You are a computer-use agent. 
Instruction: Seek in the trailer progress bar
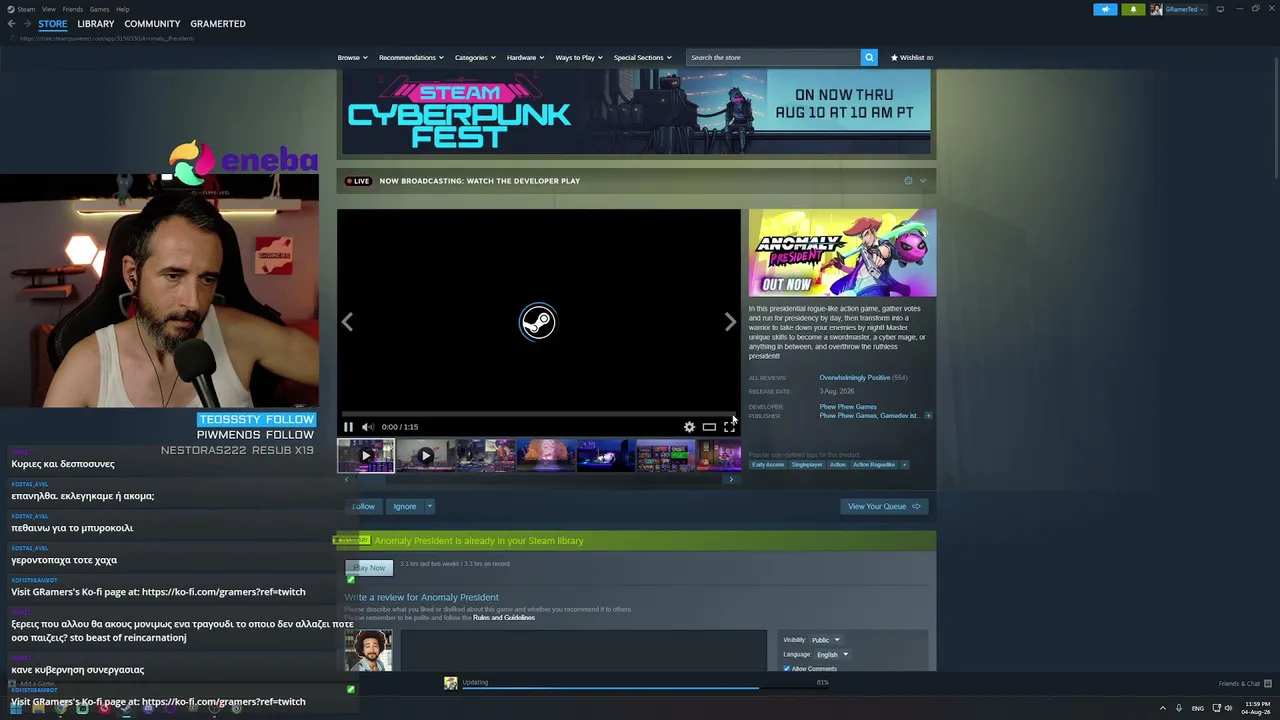tap(539, 414)
